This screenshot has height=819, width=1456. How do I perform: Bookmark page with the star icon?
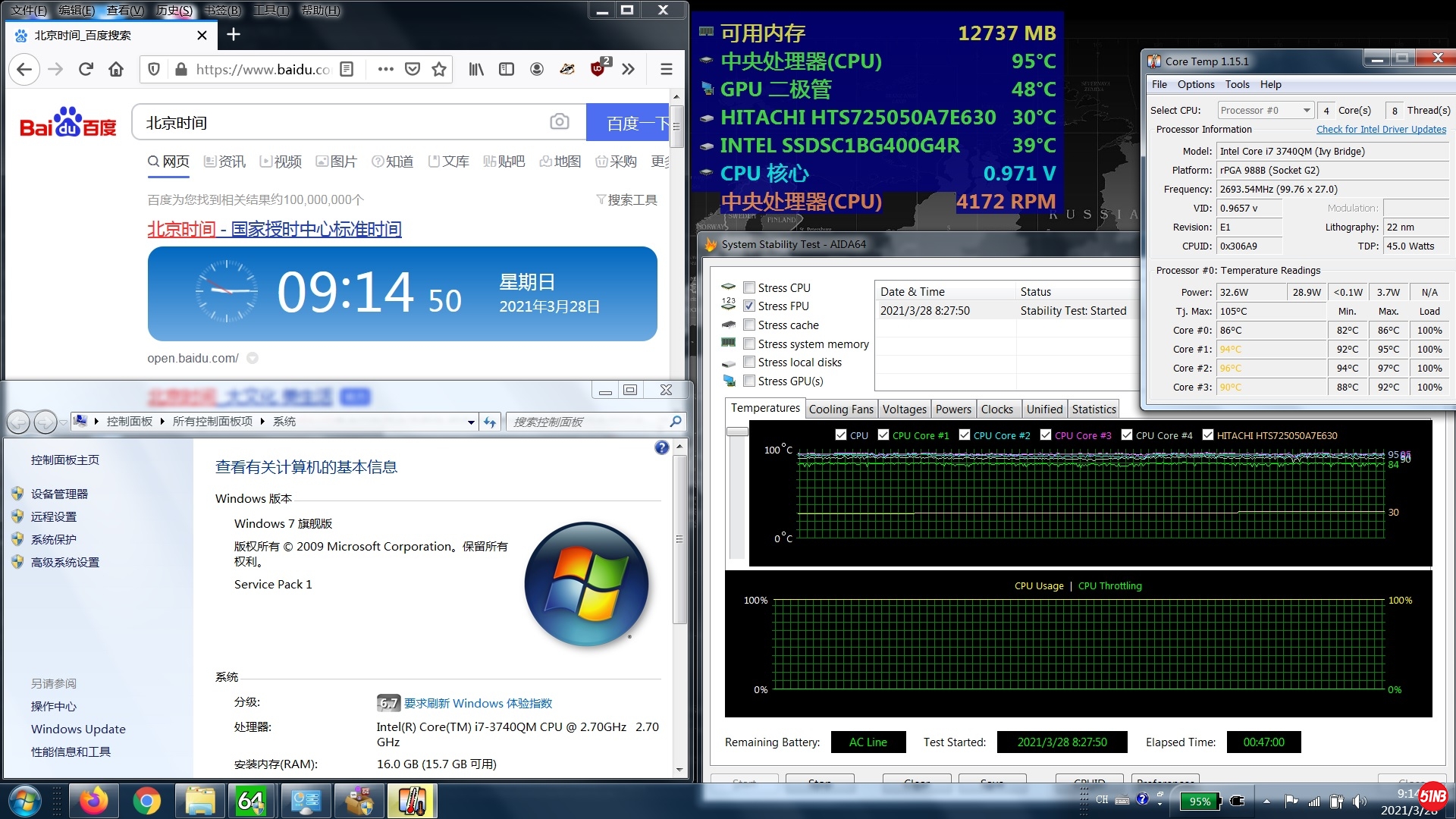[x=439, y=69]
